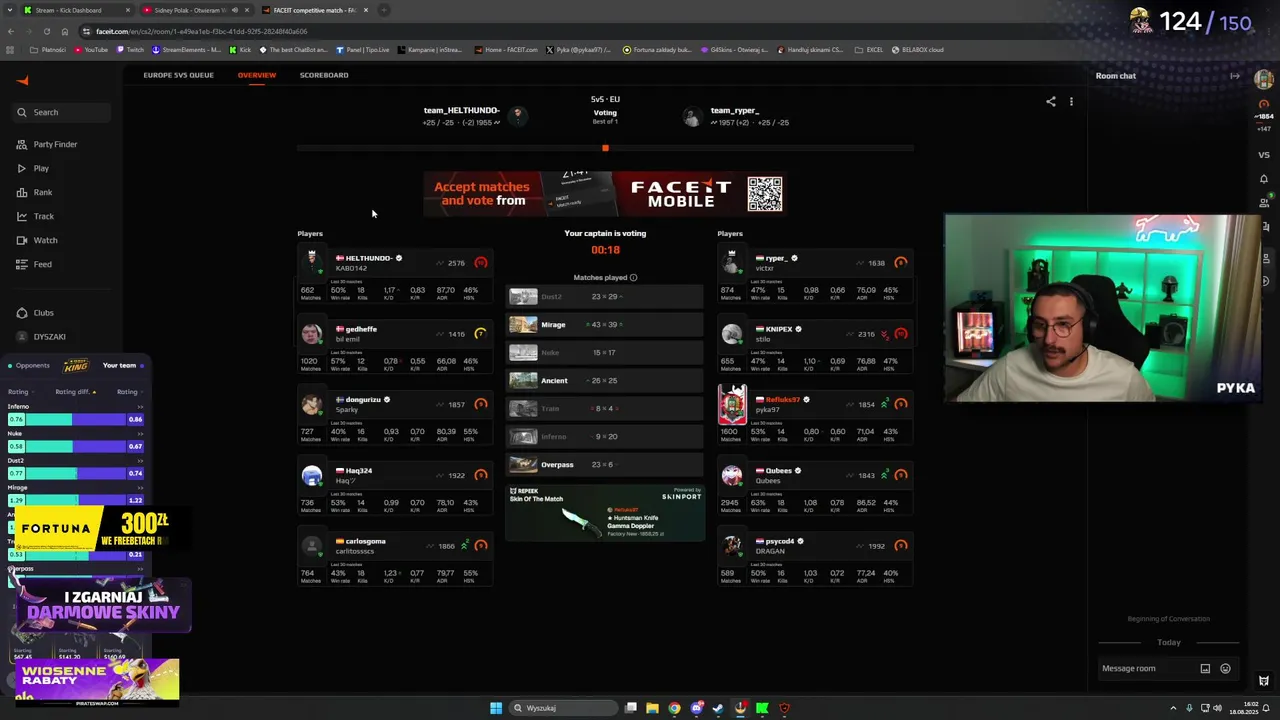Open the Feed section in sidebar
Image resolution: width=1280 pixels, height=720 pixels.
34,264
